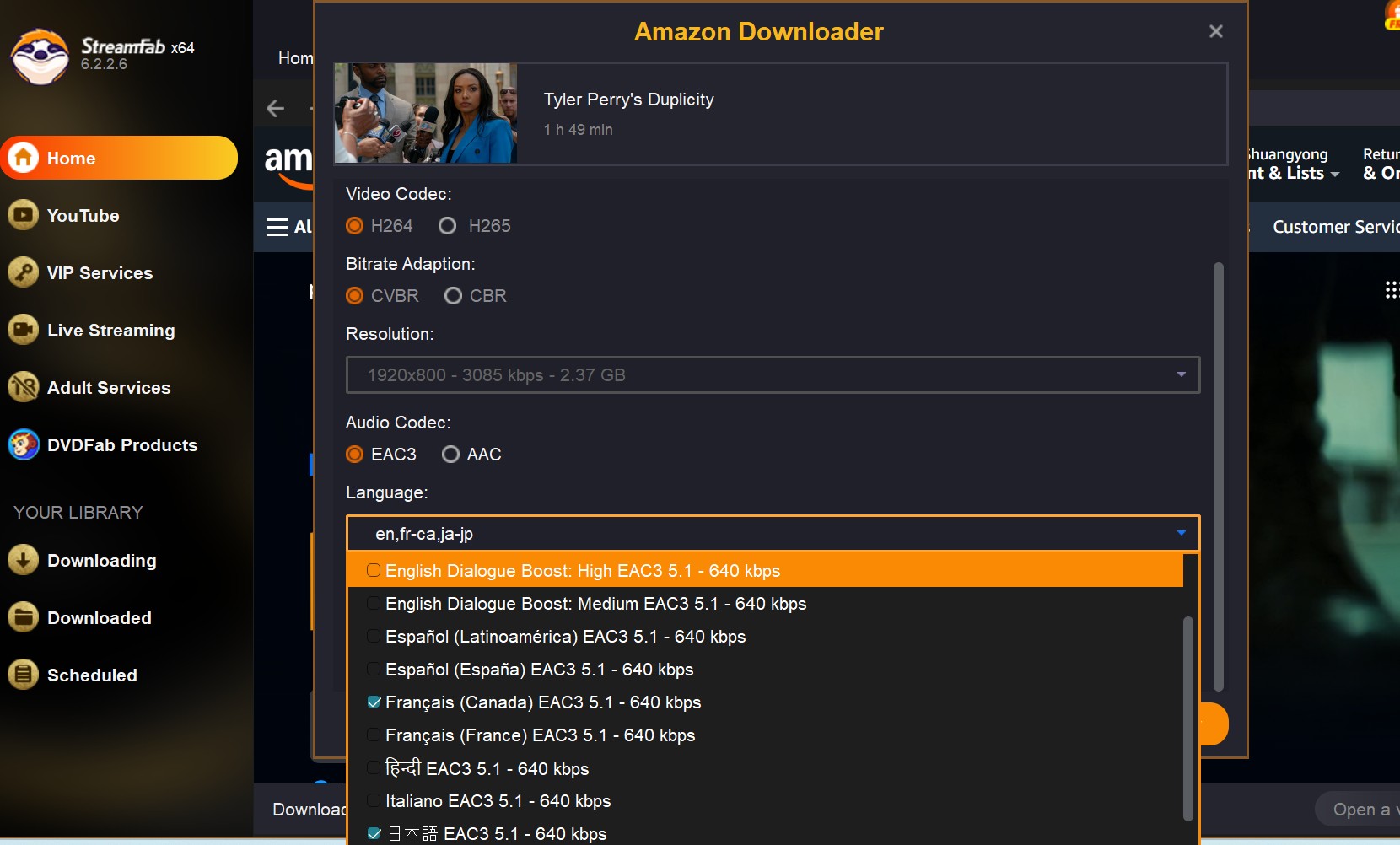Click the VIP Services key icon
The width and height of the screenshot is (1400, 845).
[24, 272]
